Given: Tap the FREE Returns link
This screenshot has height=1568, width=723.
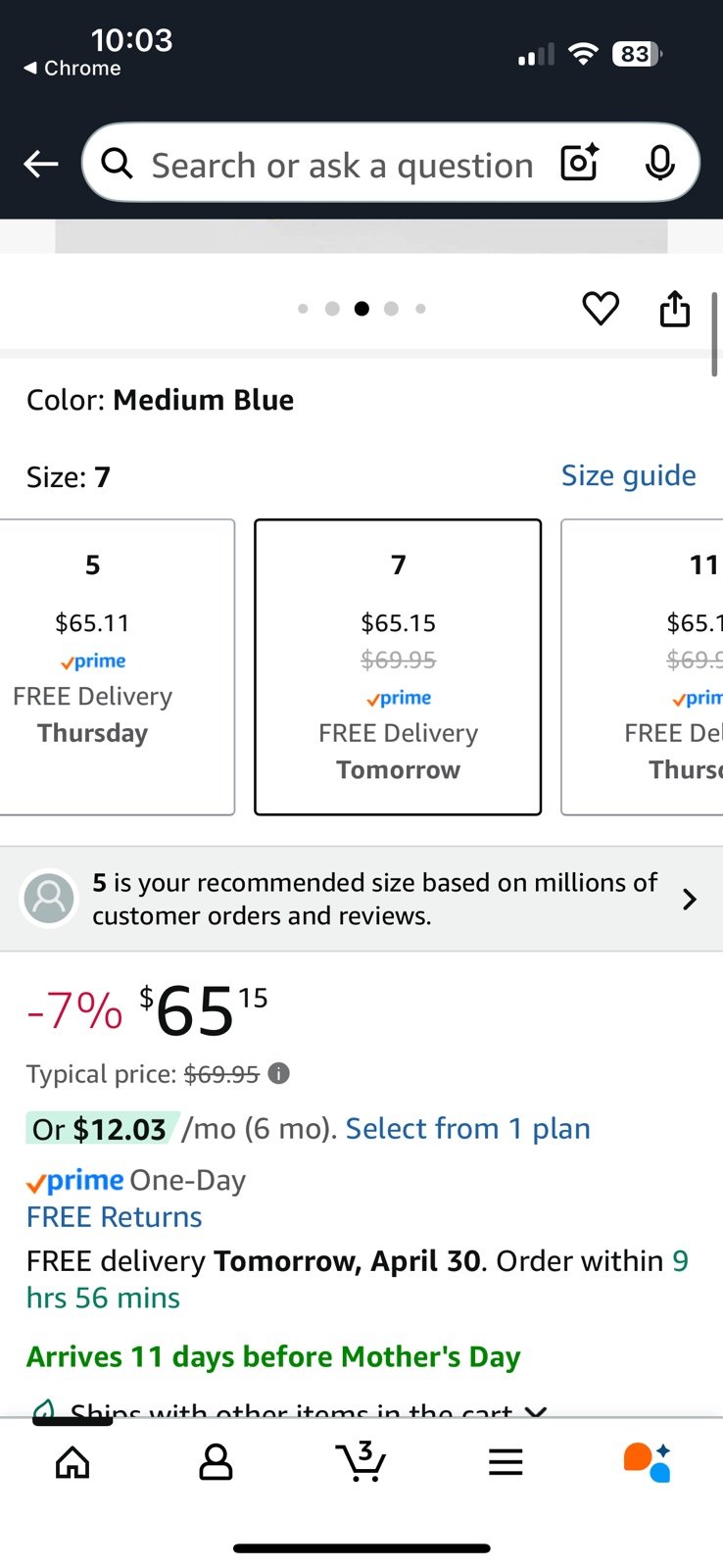Looking at the screenshot, I should click(x=115, y=1217).
